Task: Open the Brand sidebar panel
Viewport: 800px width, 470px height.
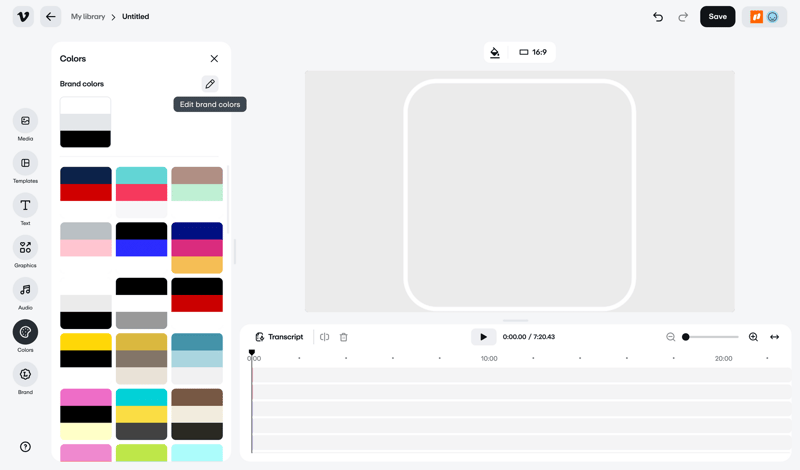Action: 25,378
